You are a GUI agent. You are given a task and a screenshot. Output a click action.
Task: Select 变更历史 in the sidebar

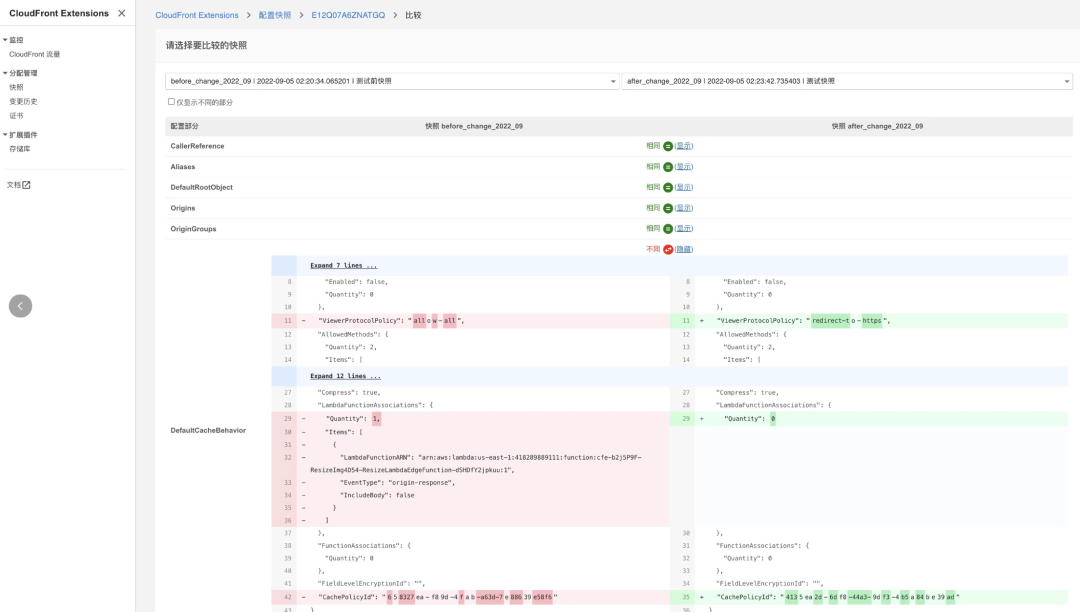click(25, 100)
